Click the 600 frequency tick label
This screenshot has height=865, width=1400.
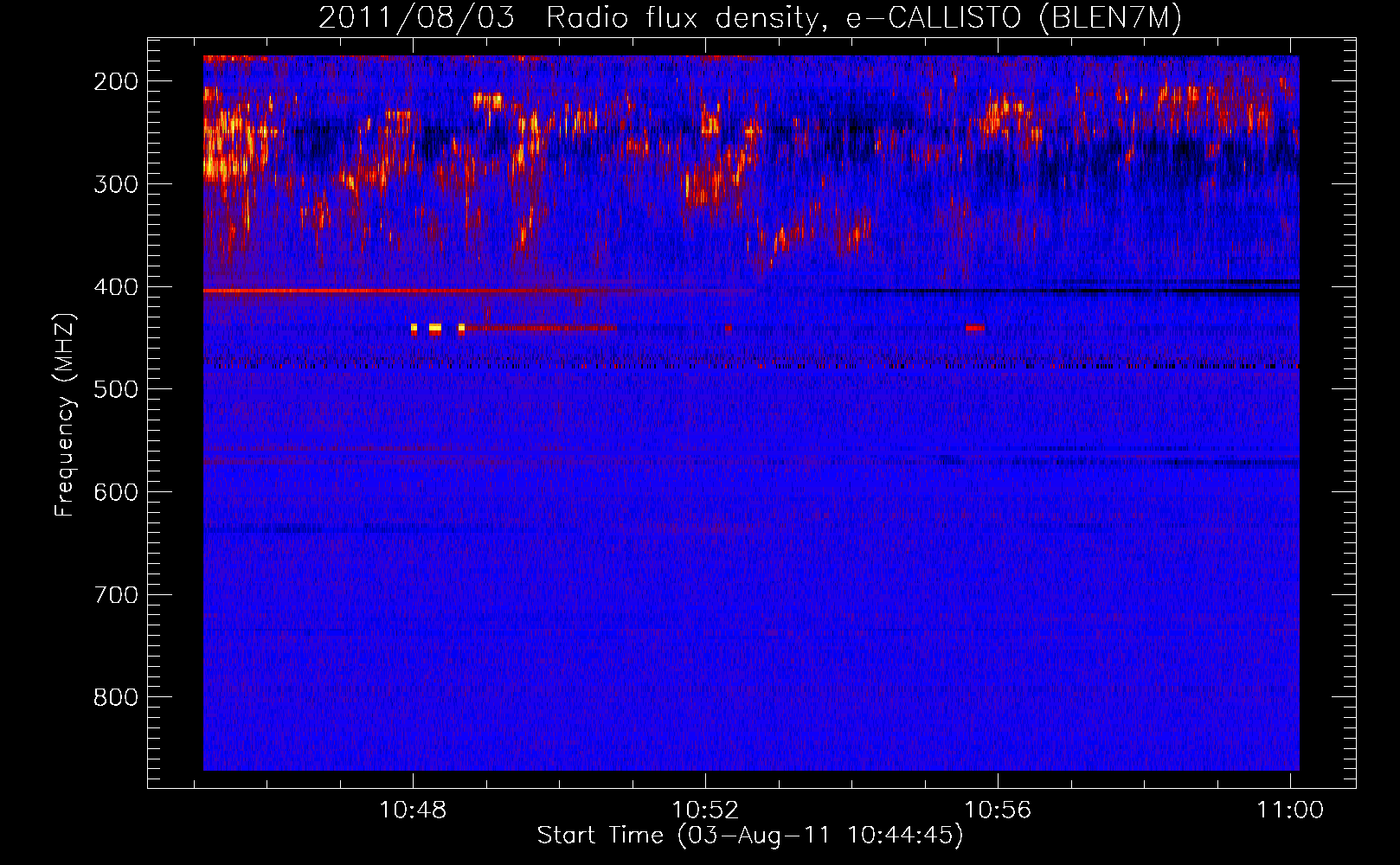(116, 492)
